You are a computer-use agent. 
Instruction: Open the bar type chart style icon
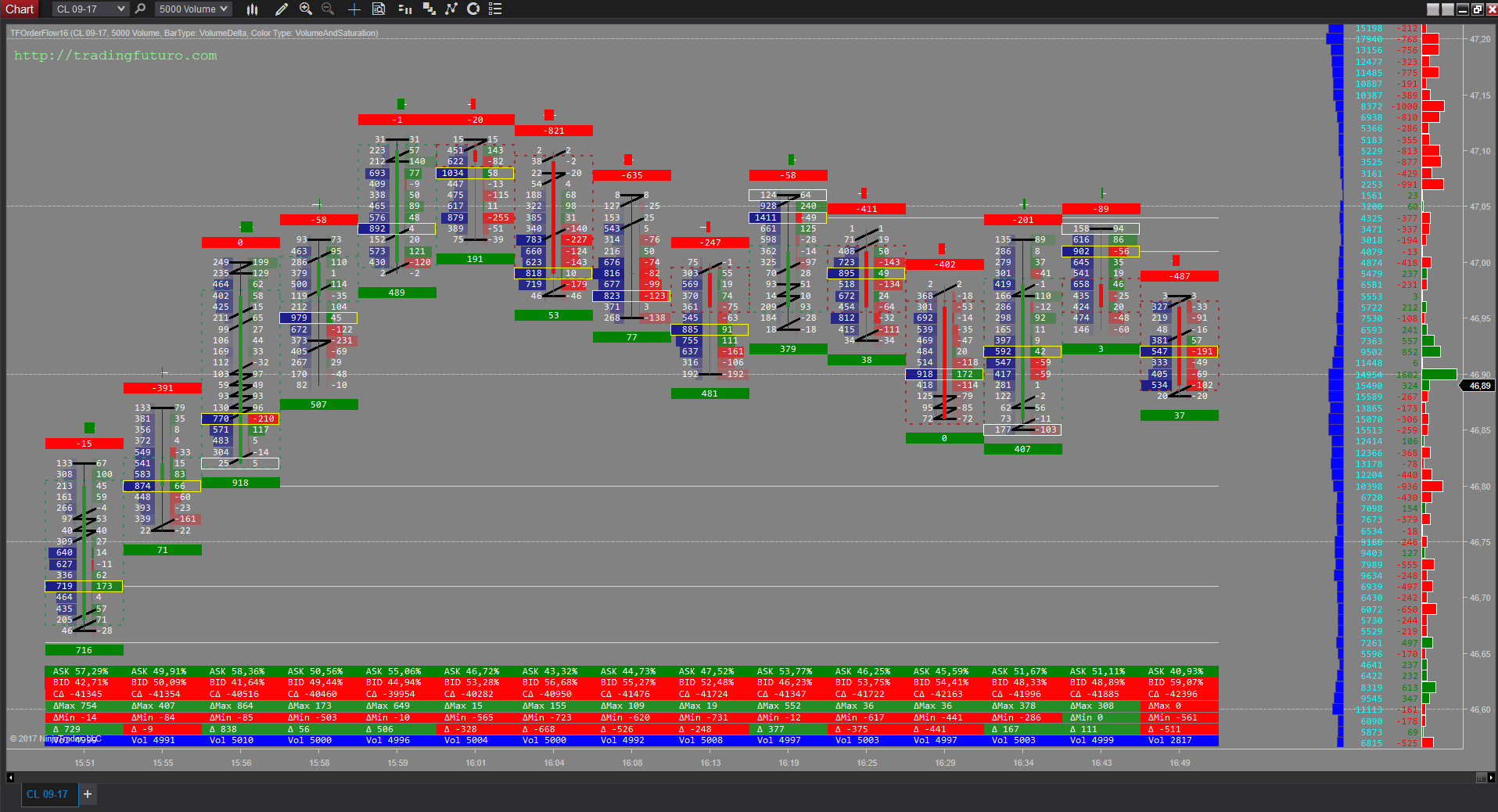coord(252,9)
